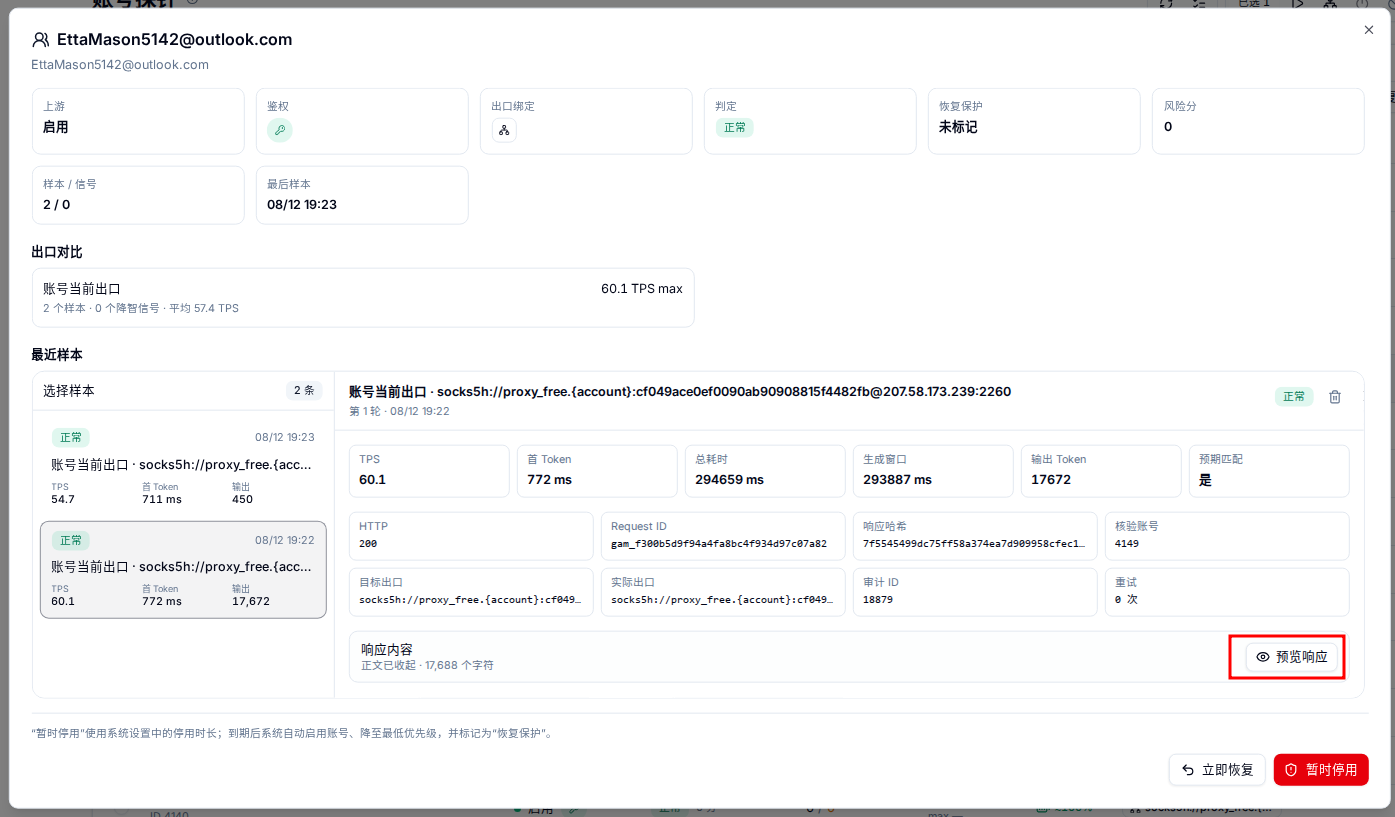The image size is (1395, 817).
Task: Click the 输出 Token value 17672
Action: point(1051,480)
